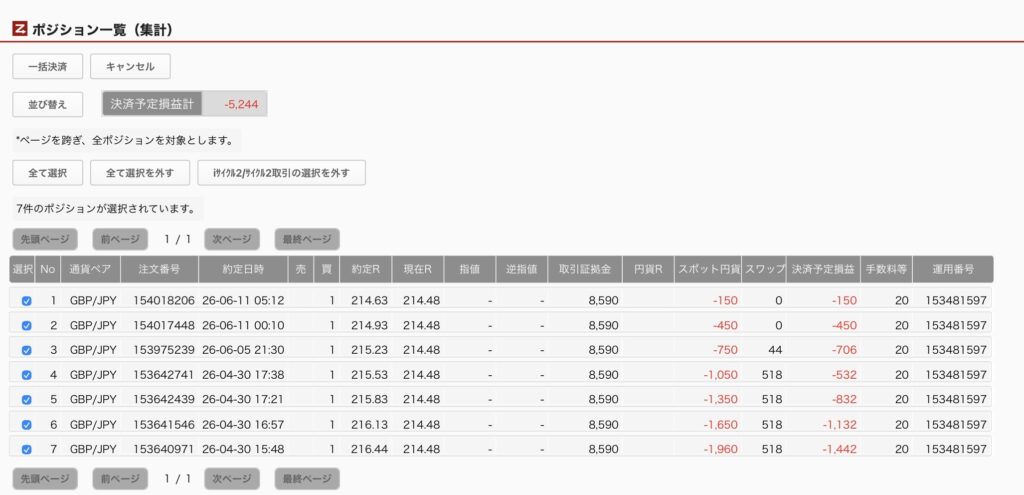Click the spot value -1,350

[720, 400]
